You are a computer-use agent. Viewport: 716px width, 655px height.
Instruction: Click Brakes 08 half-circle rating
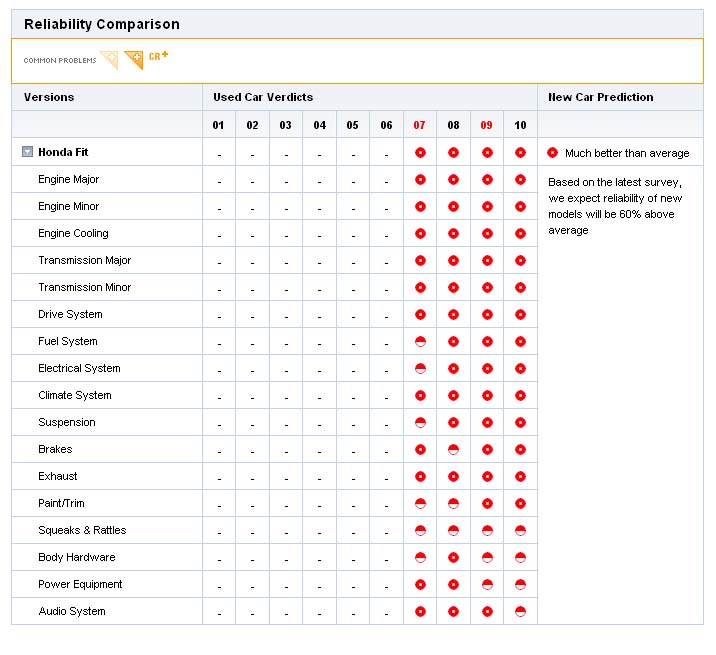pyautogui.click(x=453, y=449)
